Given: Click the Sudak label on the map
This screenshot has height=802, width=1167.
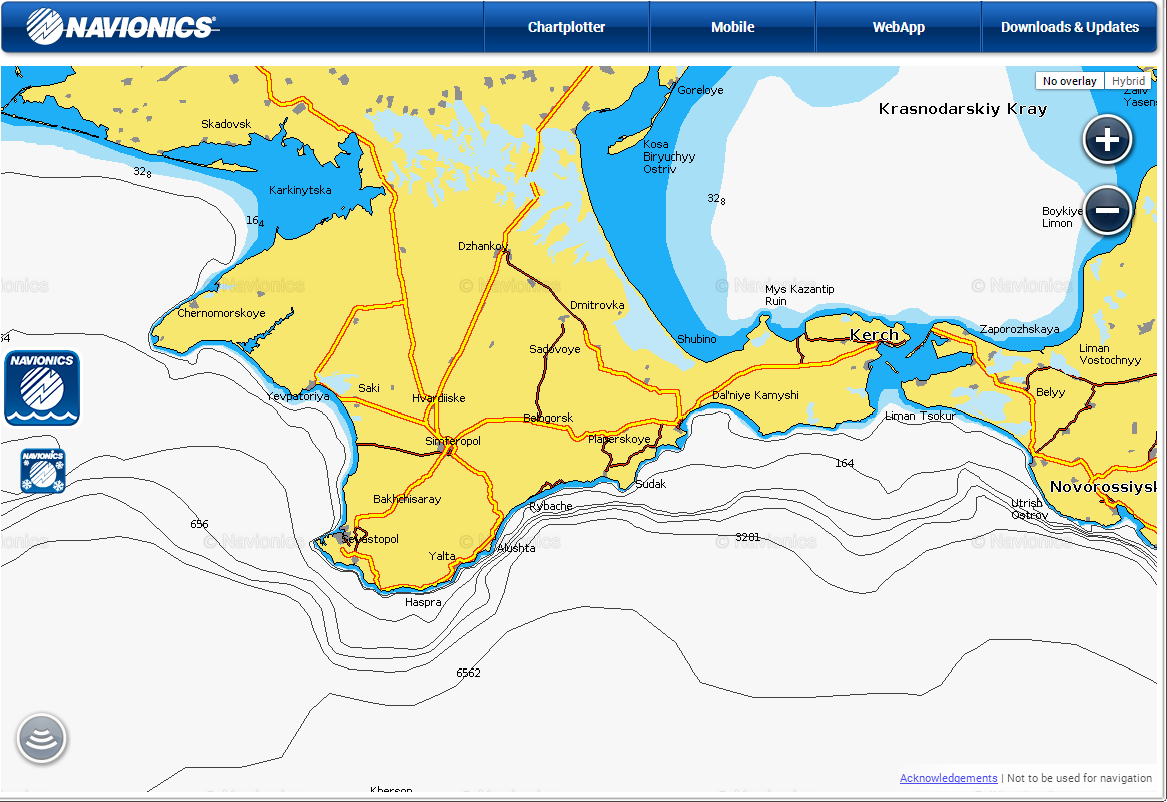Looking at the screenshot, I should click(650, 484).
